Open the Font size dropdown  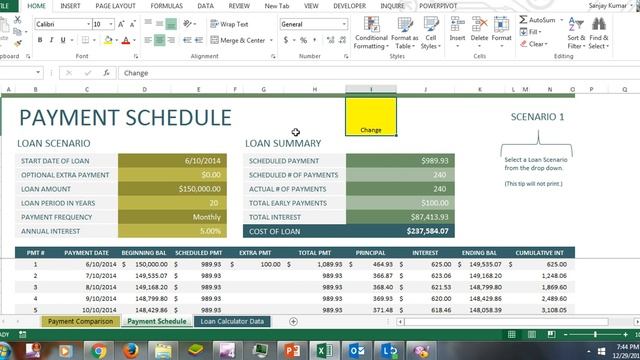click(x=111, y=24)
